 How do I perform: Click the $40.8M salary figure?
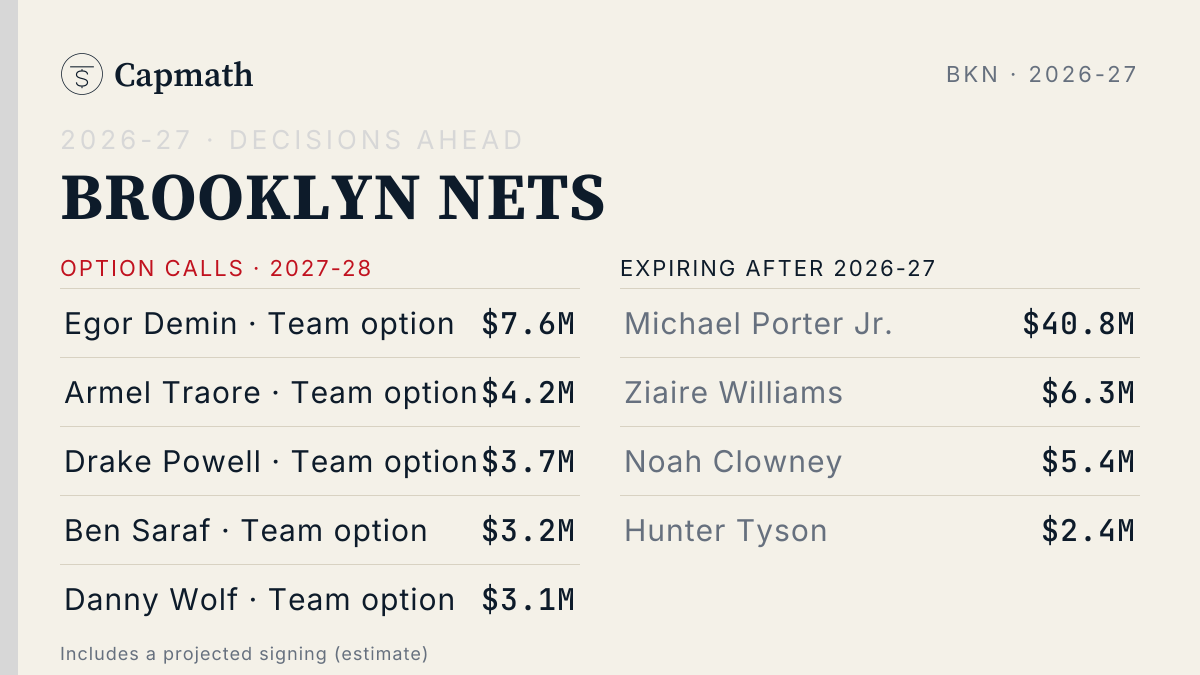(1079, 323)
